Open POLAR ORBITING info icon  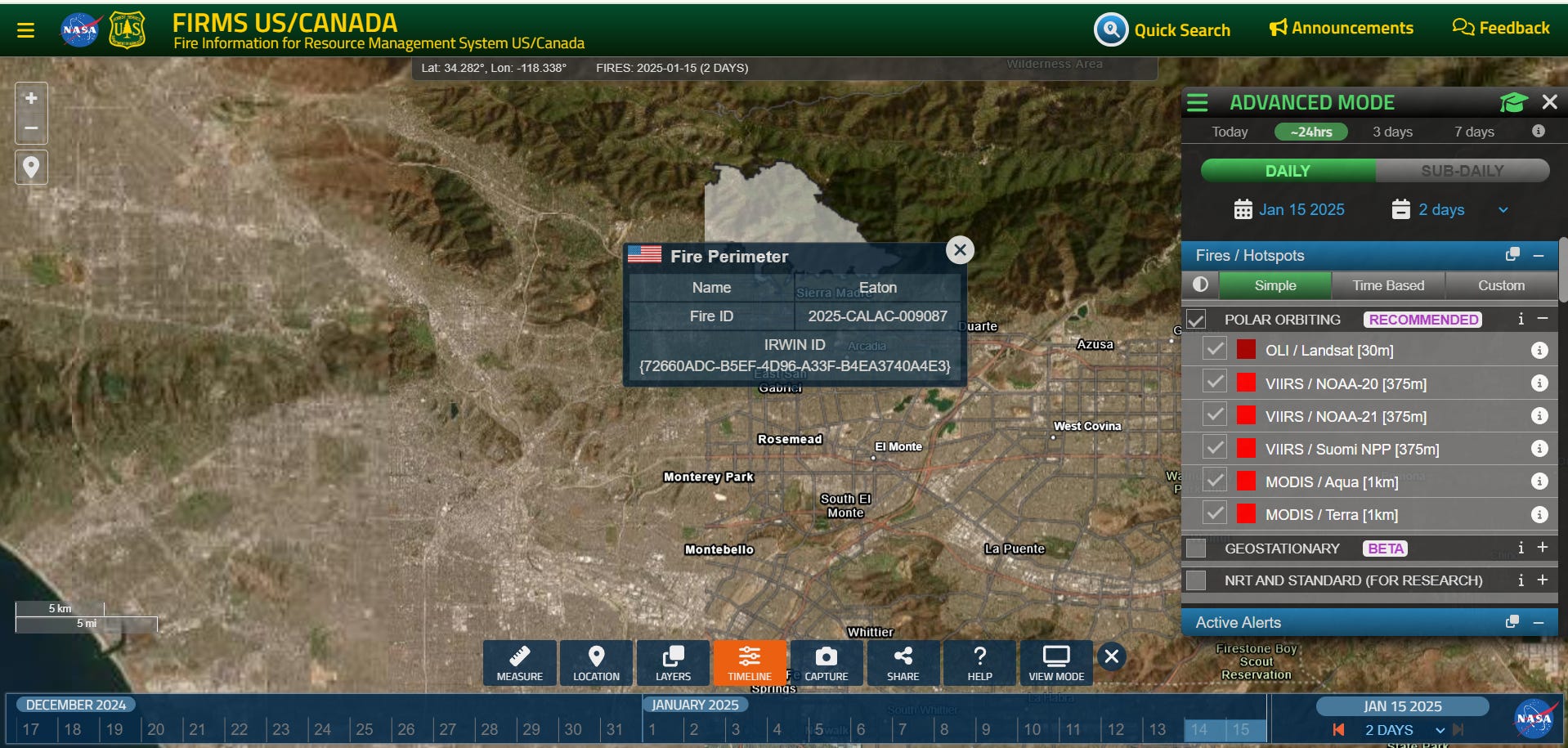point(1521,319)
